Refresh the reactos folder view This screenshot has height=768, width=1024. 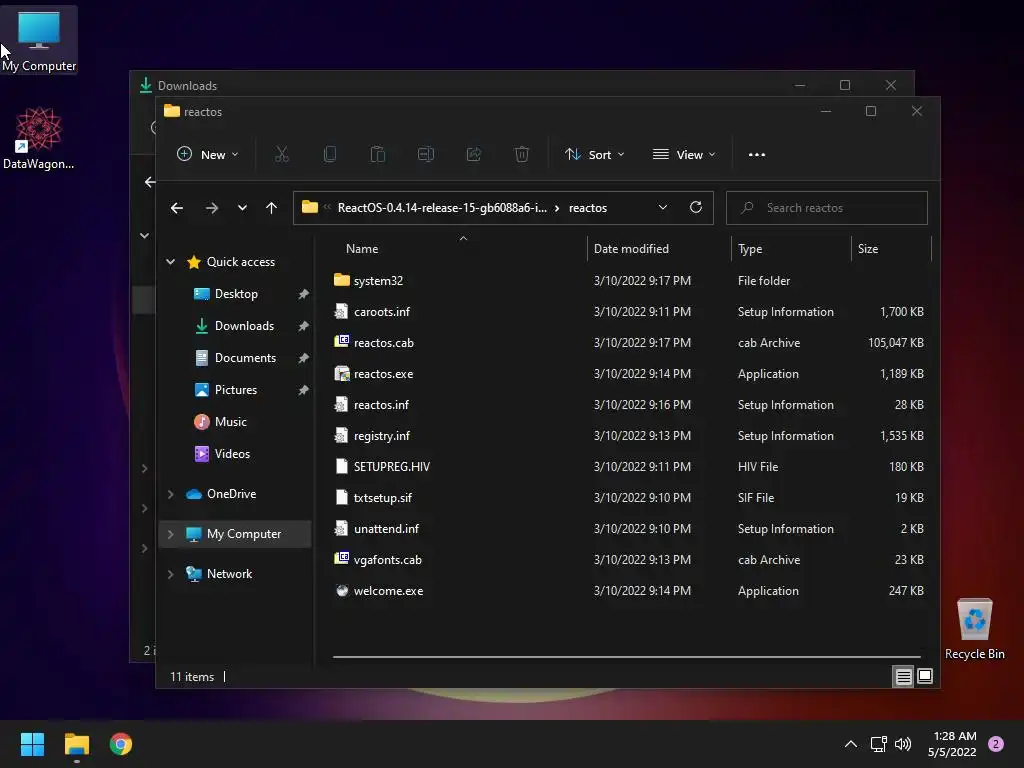tap(696, 208)
